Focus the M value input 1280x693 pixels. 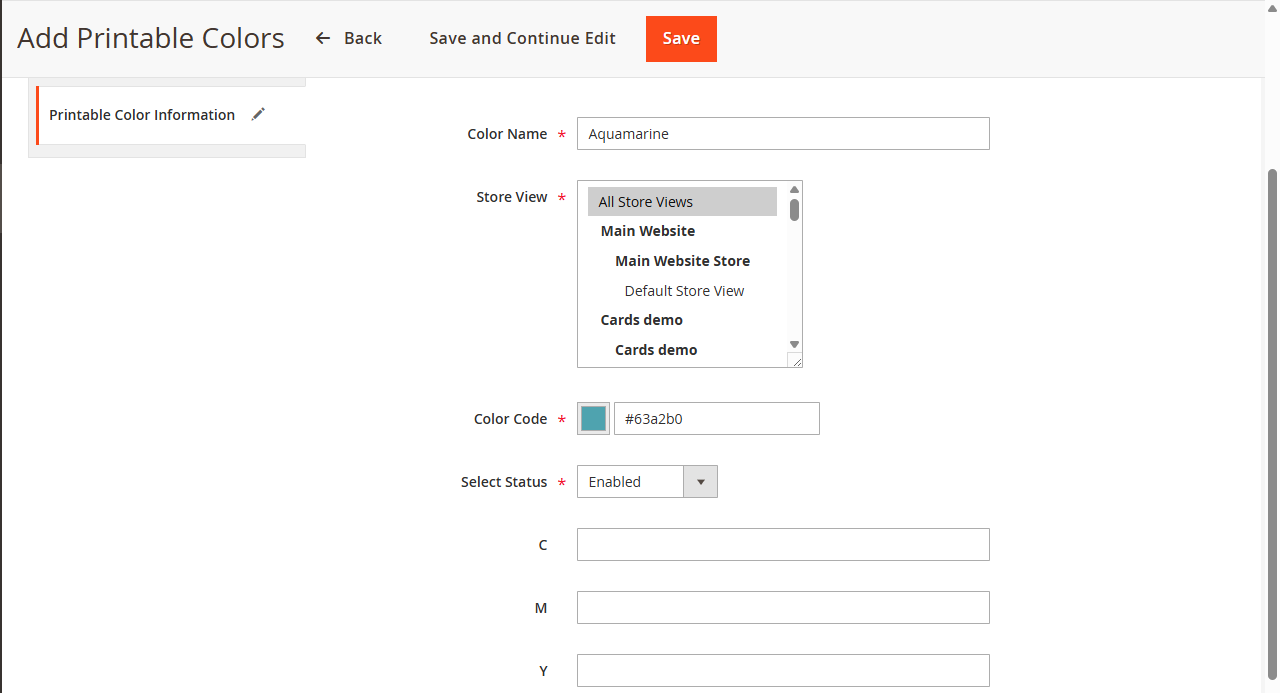point(783,608)
